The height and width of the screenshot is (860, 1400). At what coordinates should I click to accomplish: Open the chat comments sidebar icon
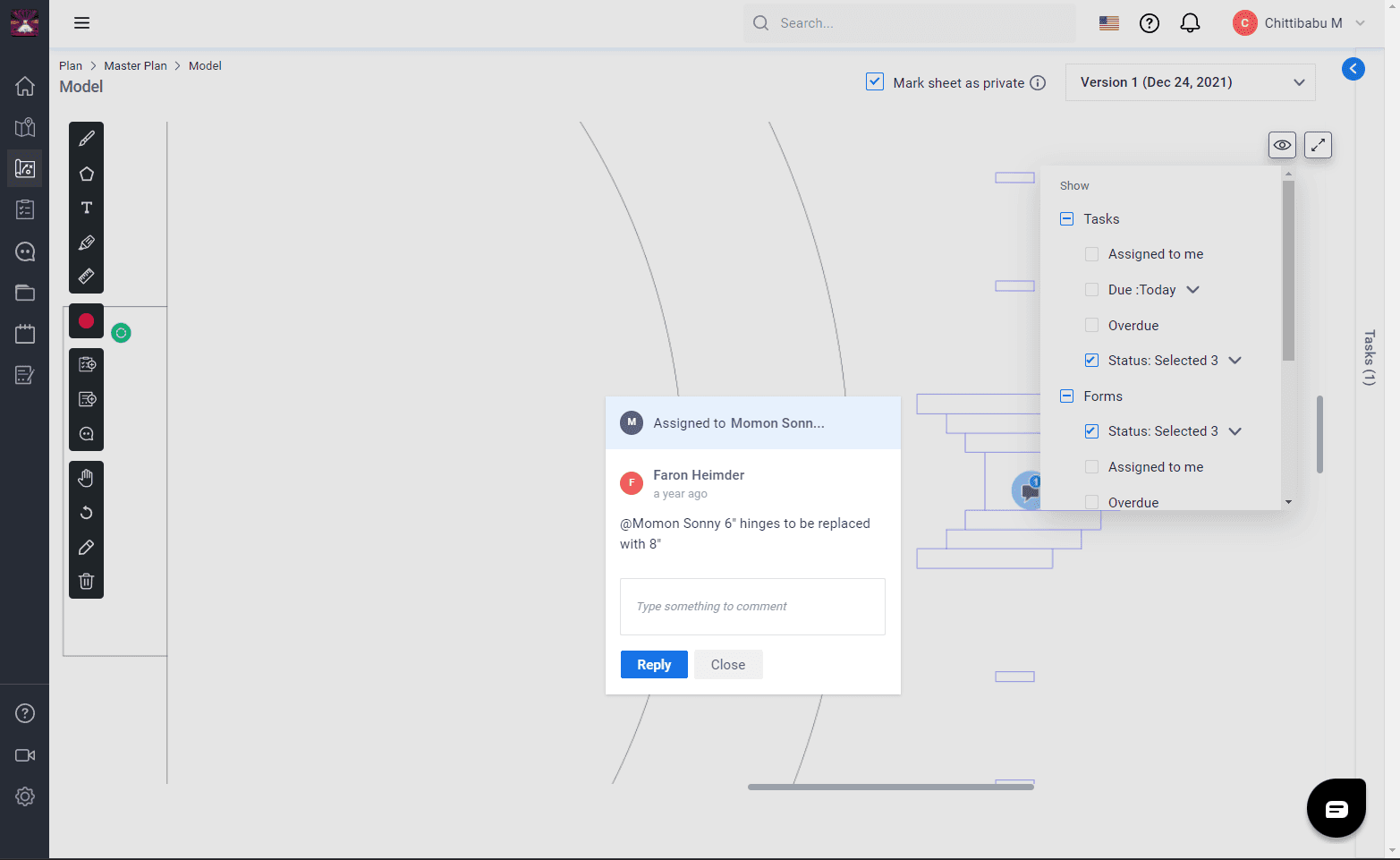[25, 251]
